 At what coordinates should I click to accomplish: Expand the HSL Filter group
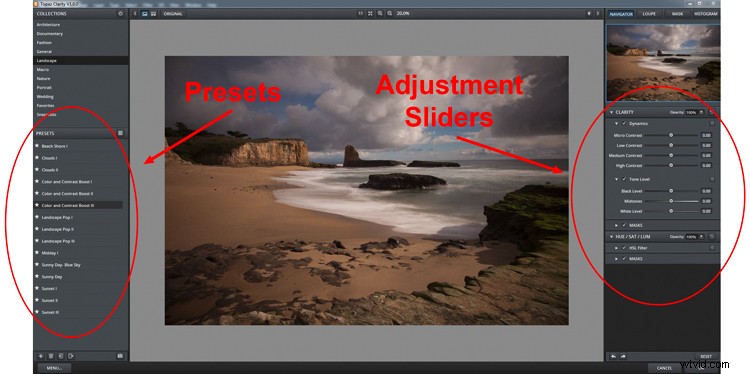(x=617, y=248)
